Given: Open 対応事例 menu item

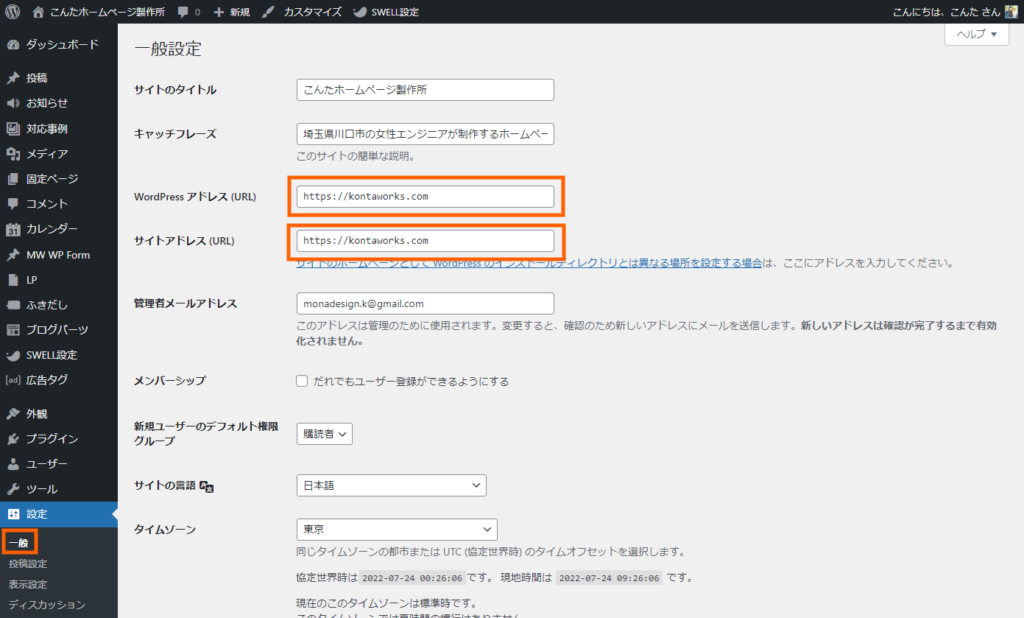Looking at the screenshot, I should click(47, 129).
